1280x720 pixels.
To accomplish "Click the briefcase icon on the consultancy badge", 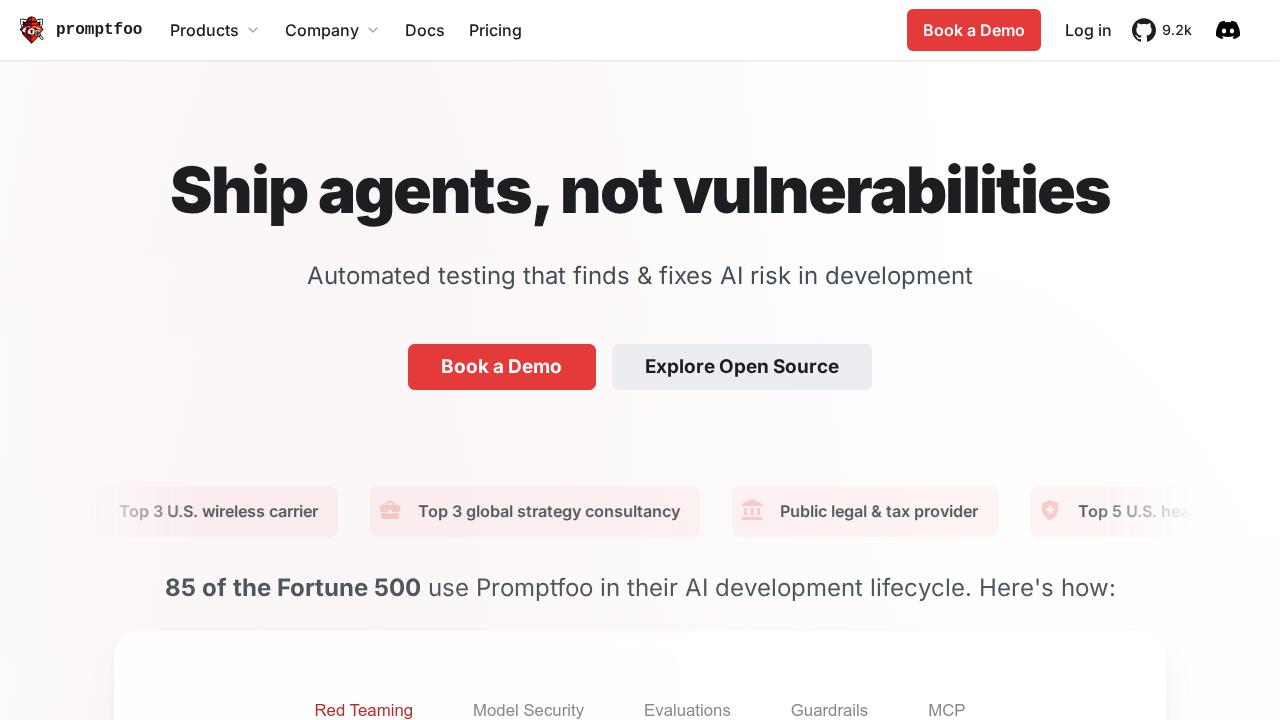I will (x=389, y=511).
